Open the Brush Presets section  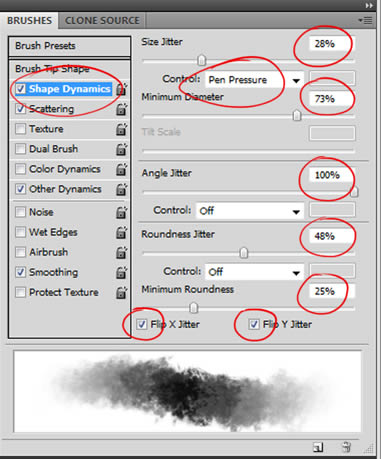(x=69, y=46)
